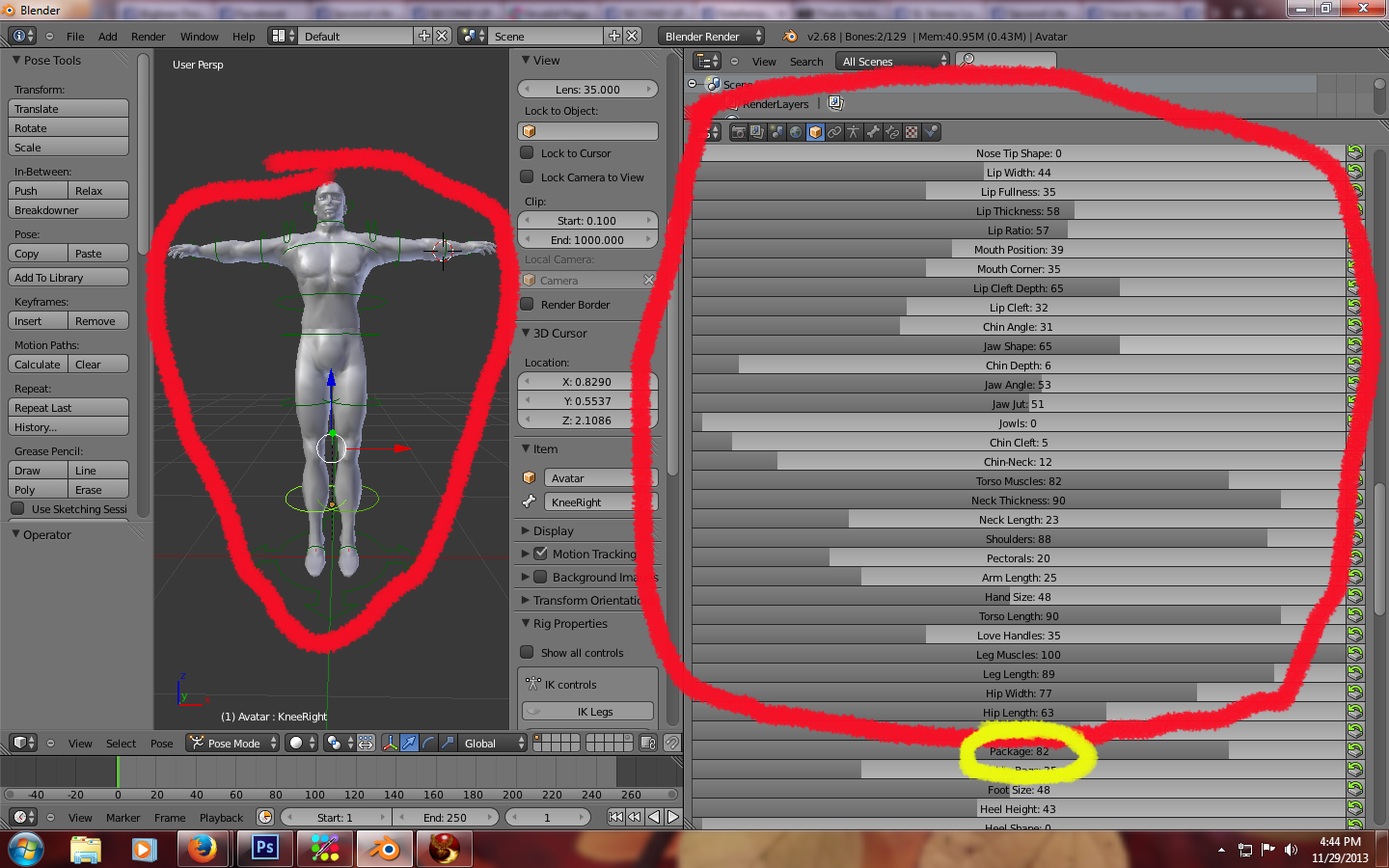Viewport: 1389px width, 868px height.
Task: Open the Bone properties tab icon
Action: coord(873,132)
